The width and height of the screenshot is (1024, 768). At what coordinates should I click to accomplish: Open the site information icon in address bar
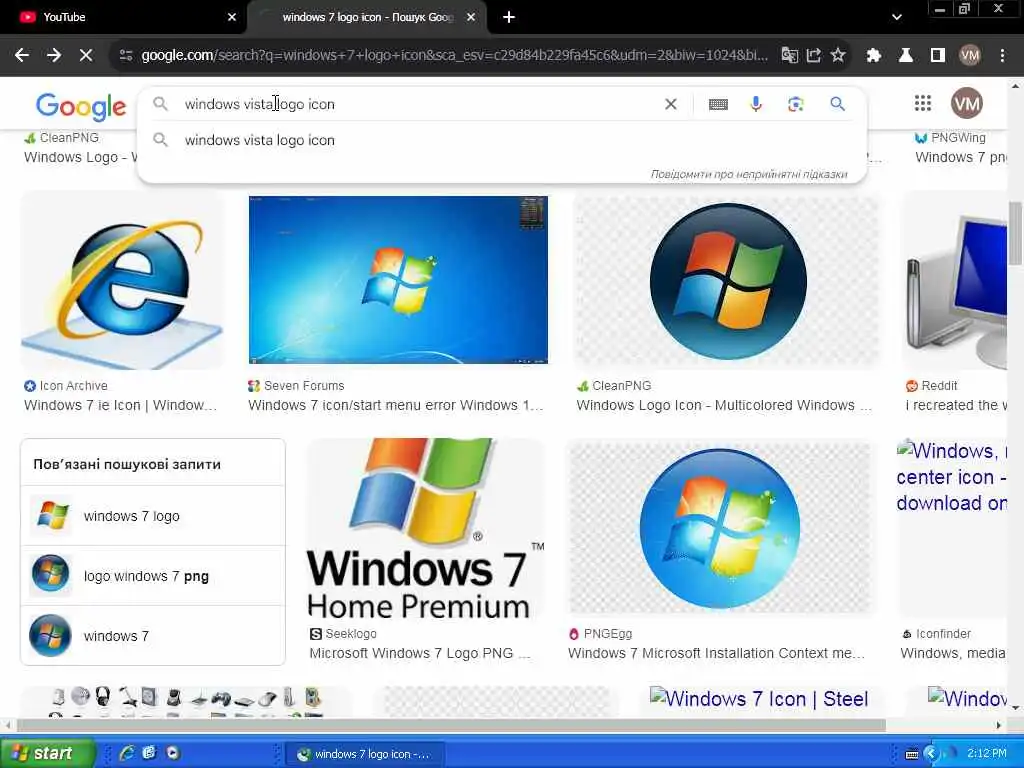126,56
